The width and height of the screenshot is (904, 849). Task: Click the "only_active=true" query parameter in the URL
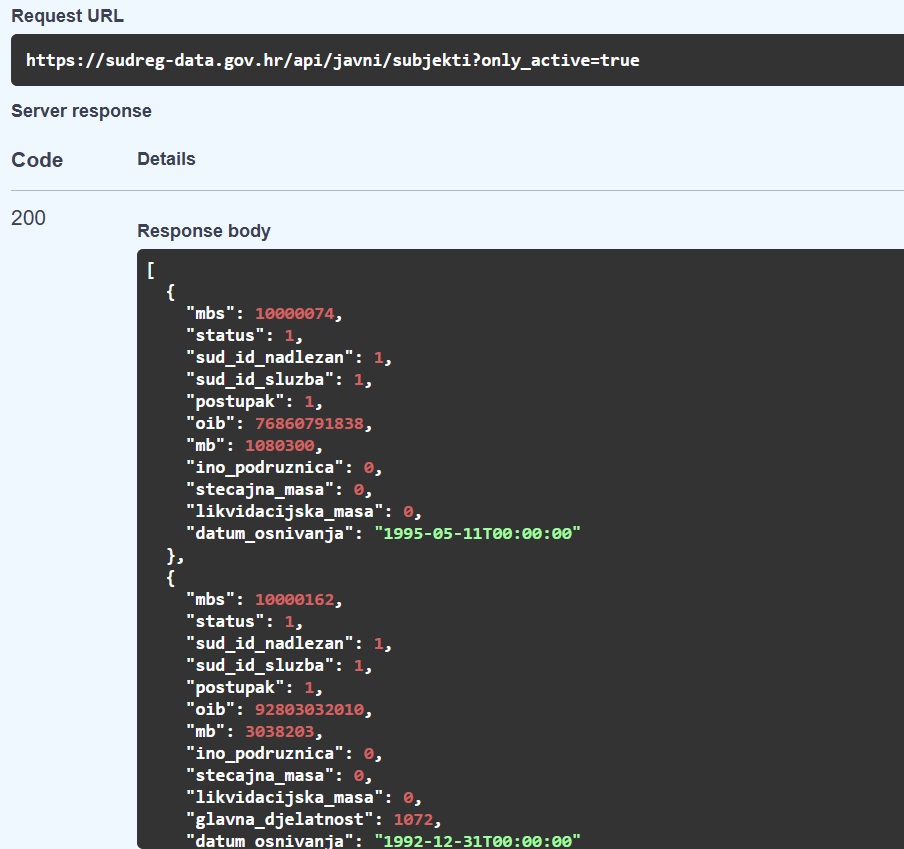tap(560, 60)
